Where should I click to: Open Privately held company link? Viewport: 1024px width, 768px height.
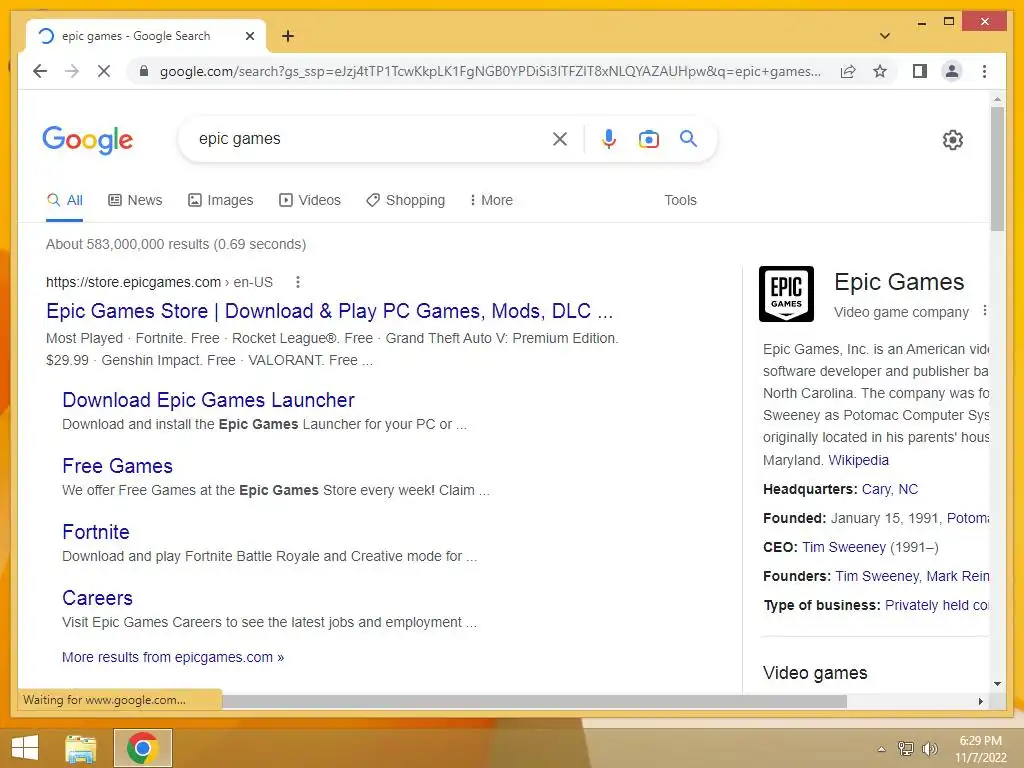point(936,605)
